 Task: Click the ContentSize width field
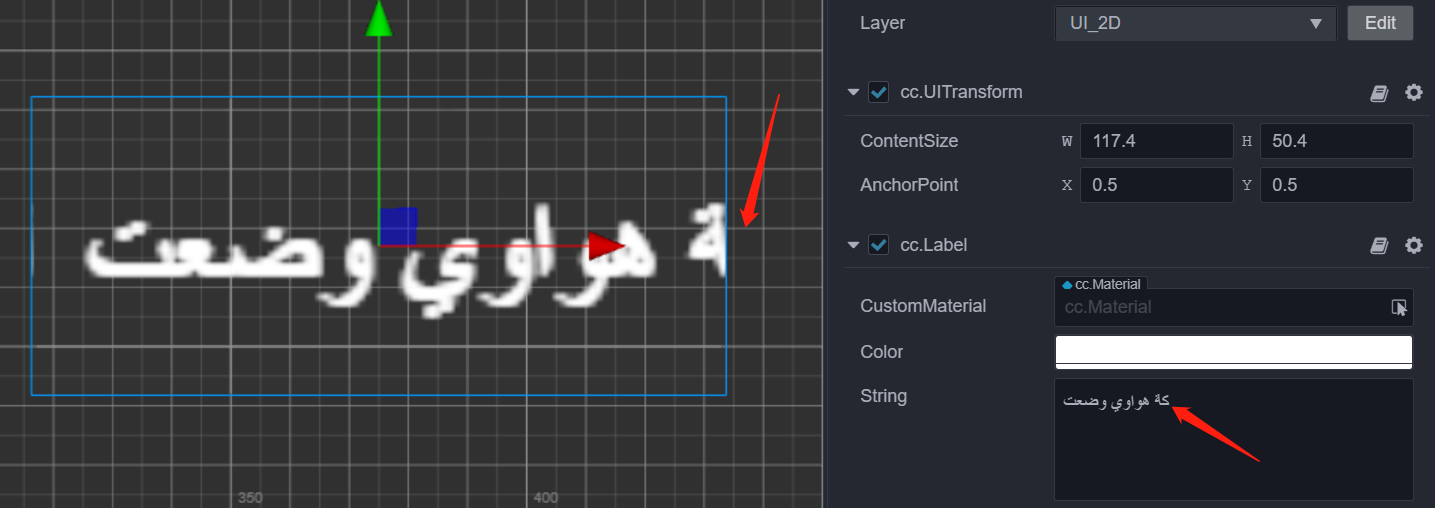(1156, 141)
